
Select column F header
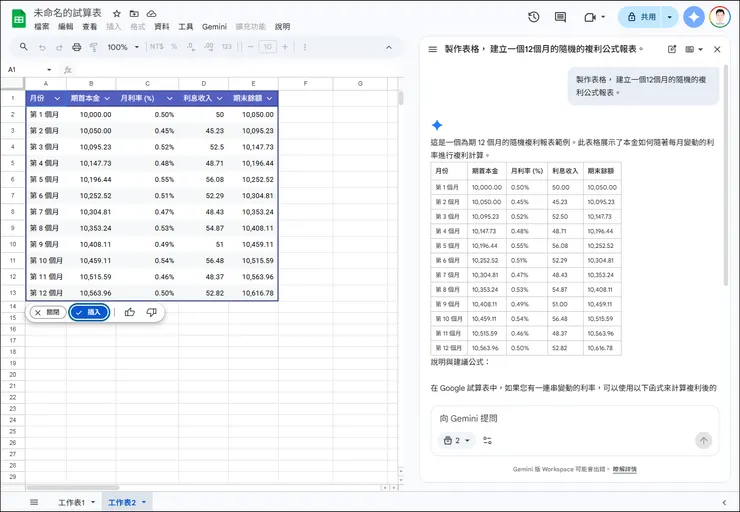click(x=305, y=84)
